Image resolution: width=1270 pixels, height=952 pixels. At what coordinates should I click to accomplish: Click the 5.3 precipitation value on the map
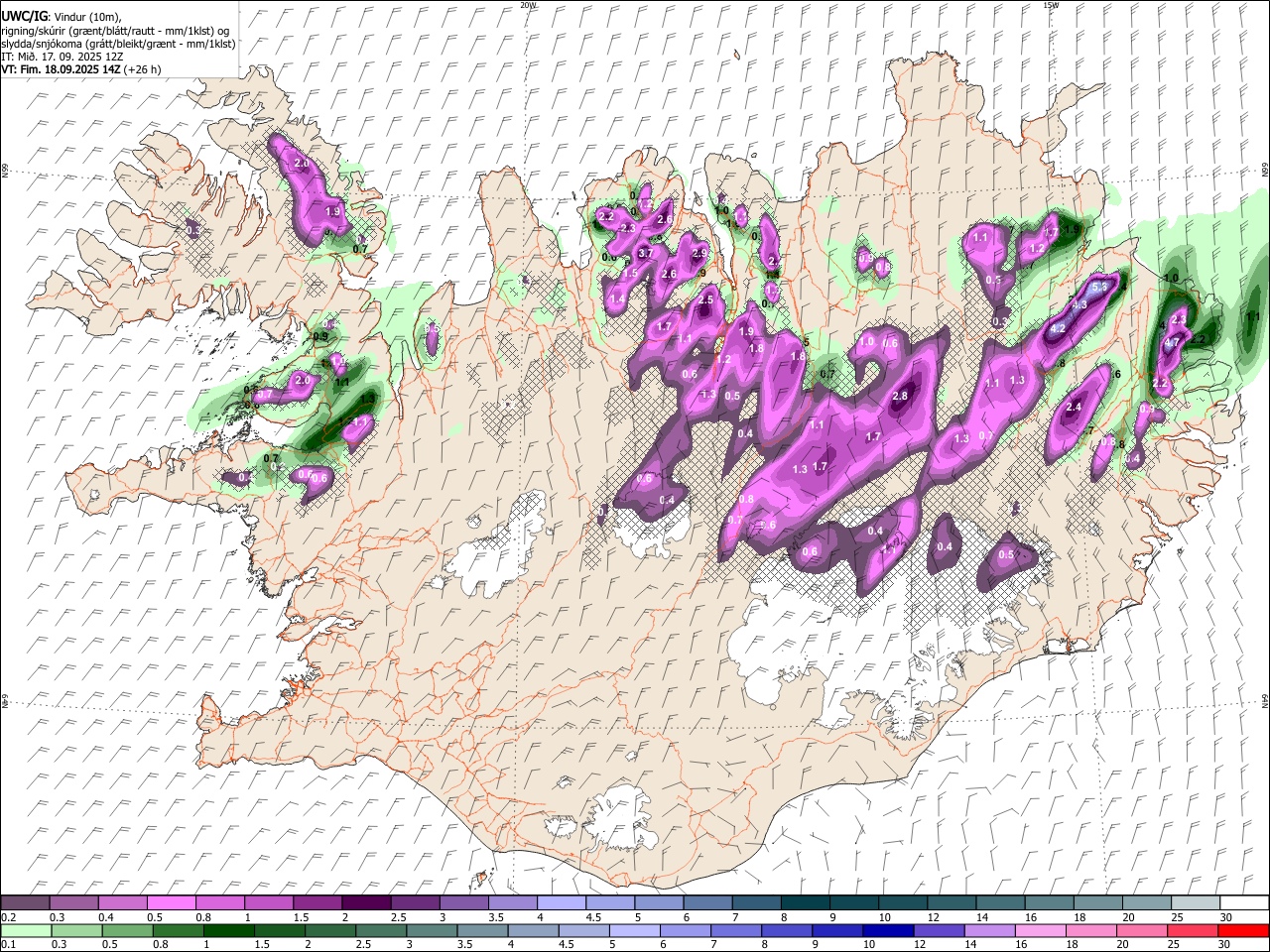point(1099,287)
